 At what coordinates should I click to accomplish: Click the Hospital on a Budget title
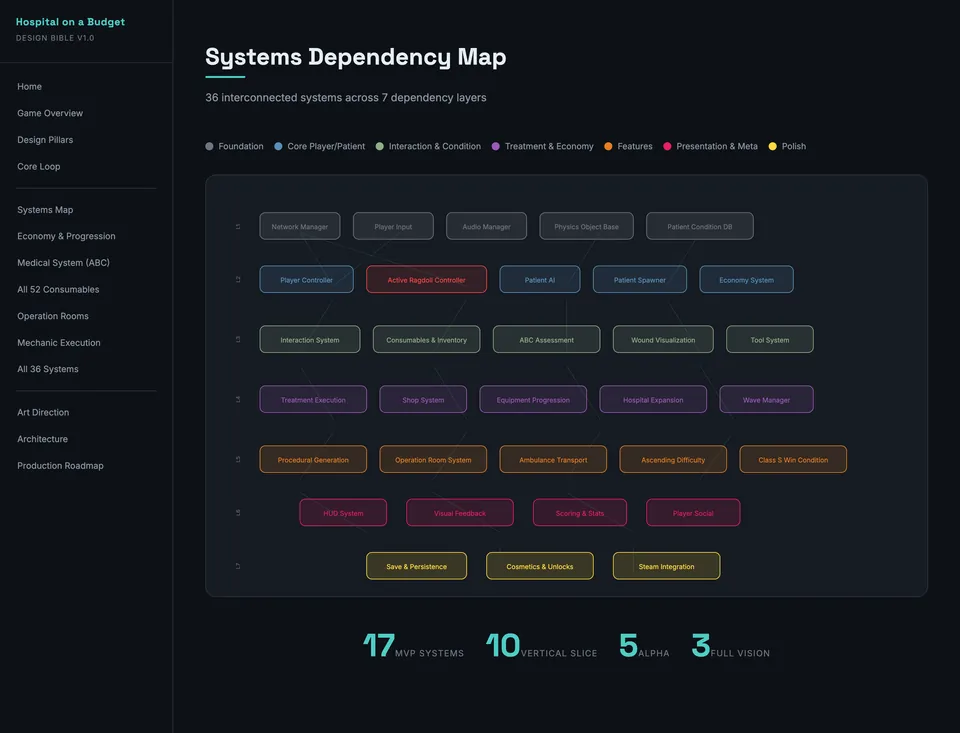70,22
